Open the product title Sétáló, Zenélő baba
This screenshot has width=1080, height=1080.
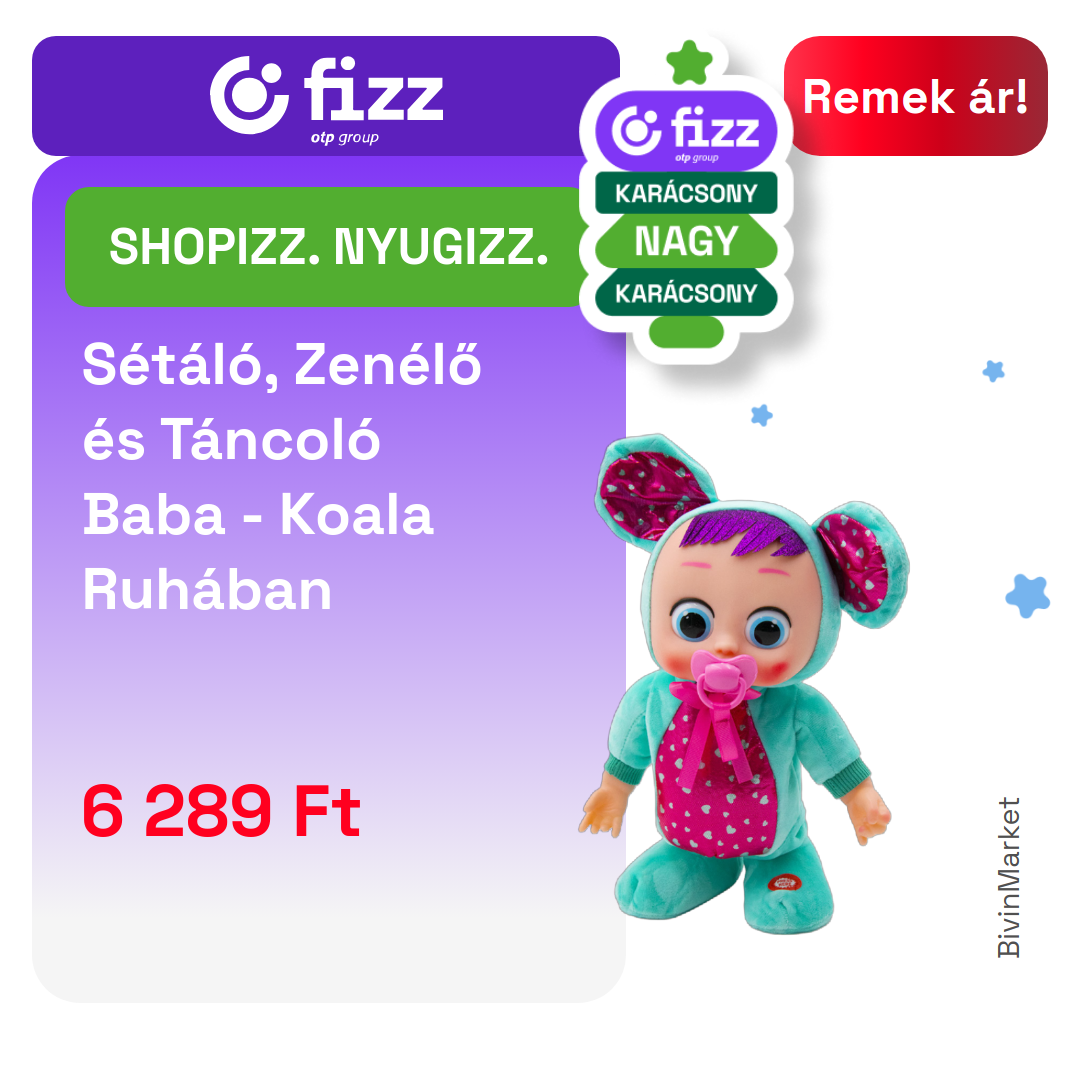(282, 477)
